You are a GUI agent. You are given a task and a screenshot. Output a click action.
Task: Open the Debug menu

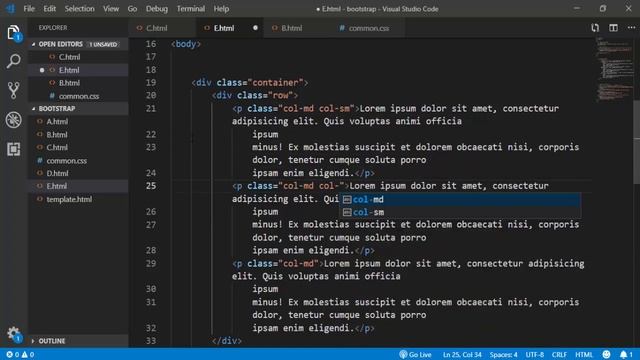coord(157,9)
